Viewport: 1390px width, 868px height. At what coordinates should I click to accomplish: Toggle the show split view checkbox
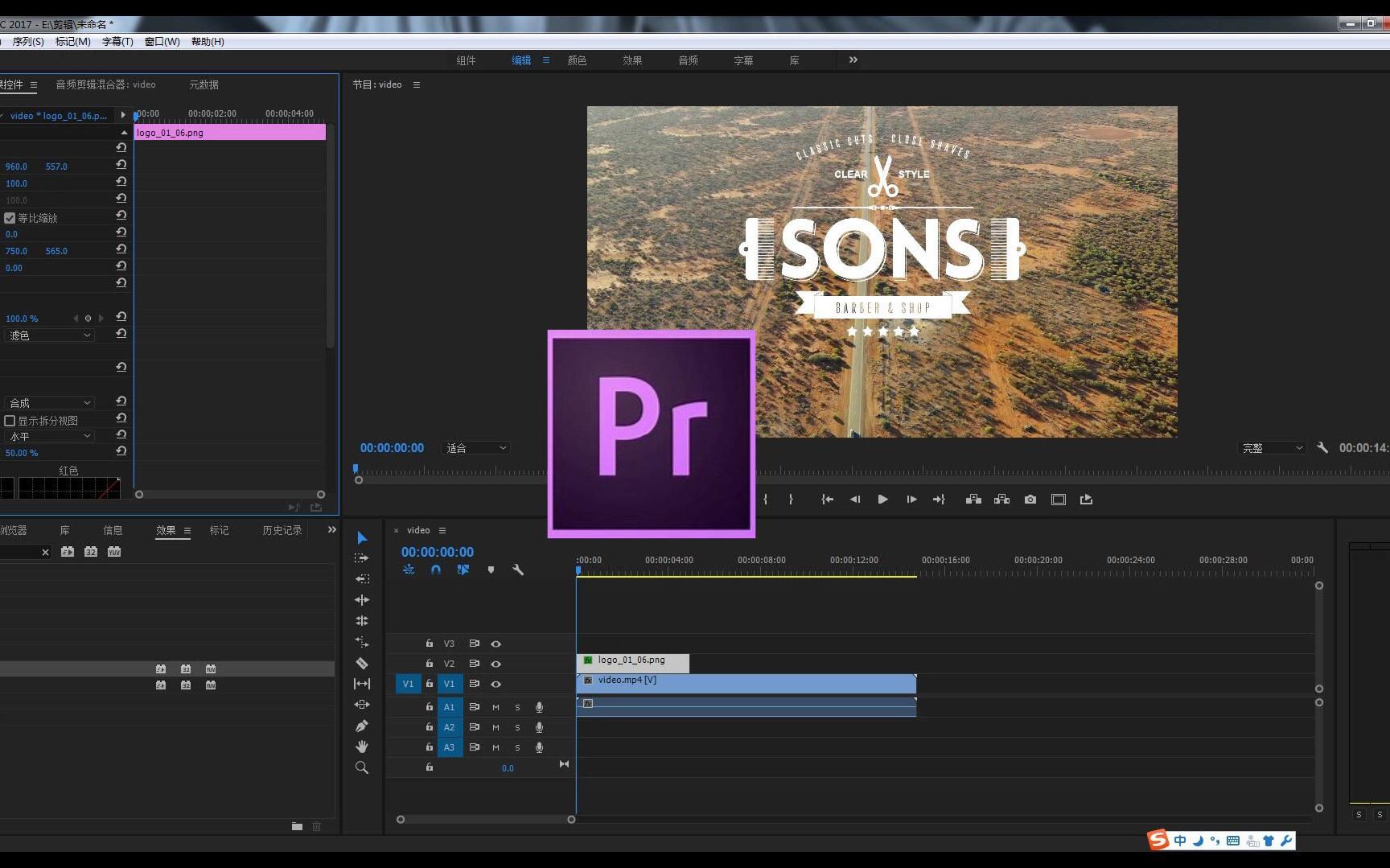(10, 421)
